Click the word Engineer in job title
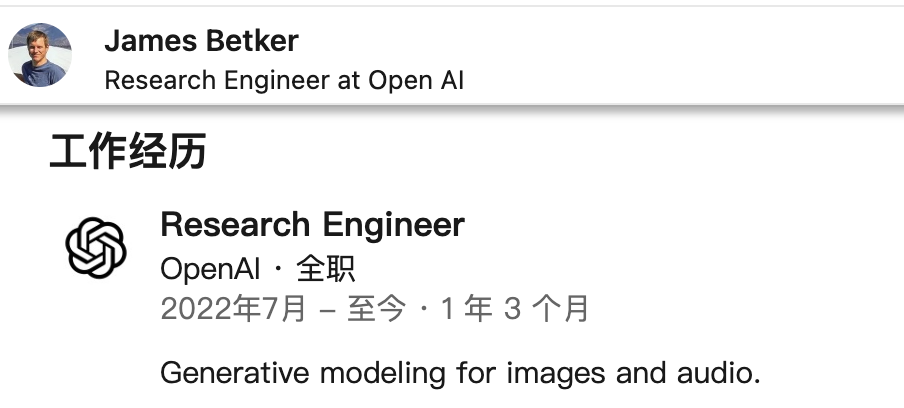 click(x=393, y=226)
